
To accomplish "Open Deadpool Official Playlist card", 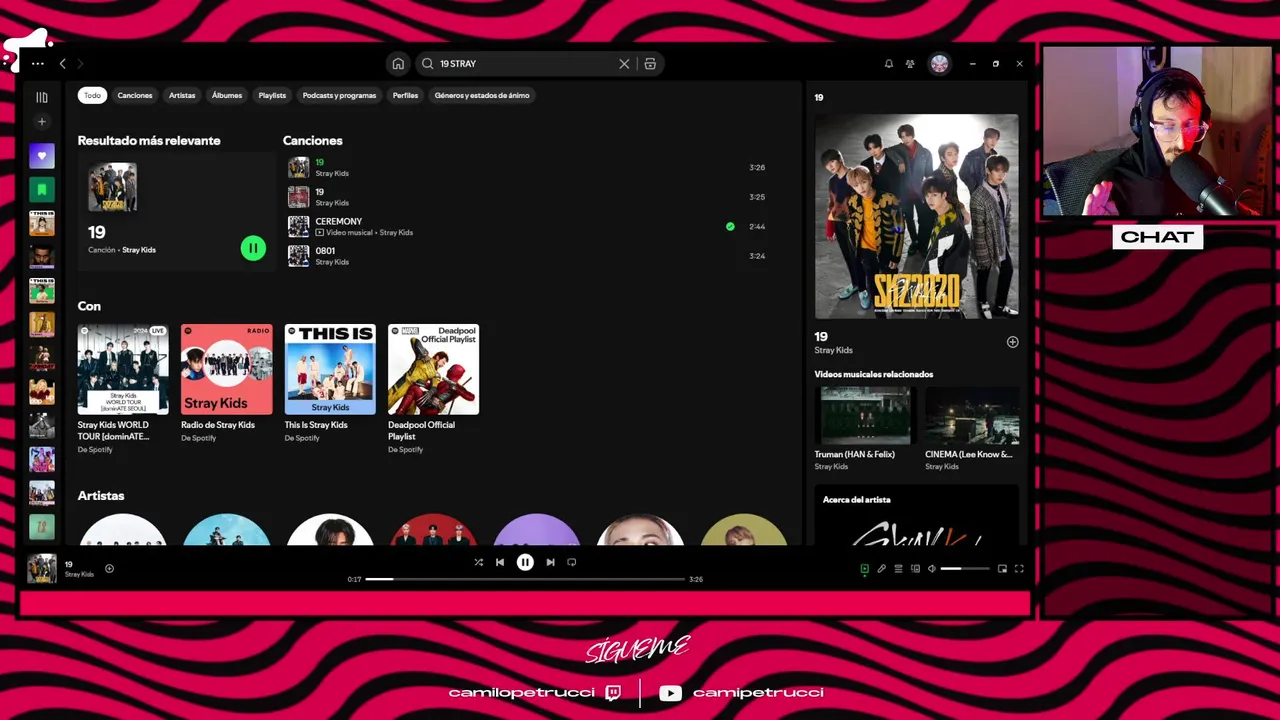I will pos(433,389).
